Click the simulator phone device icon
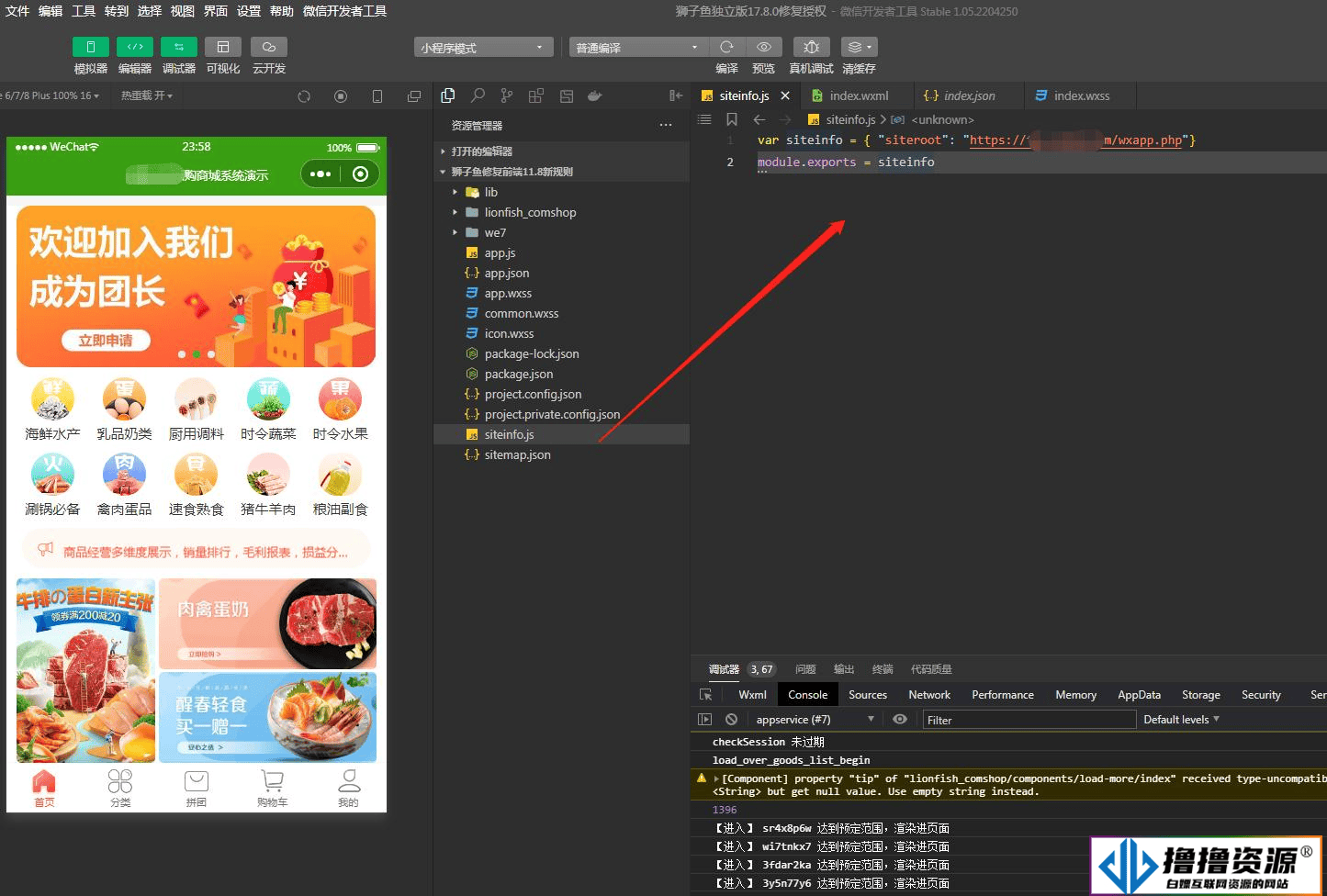The image size is (1327, 896). tap(377, 96)
